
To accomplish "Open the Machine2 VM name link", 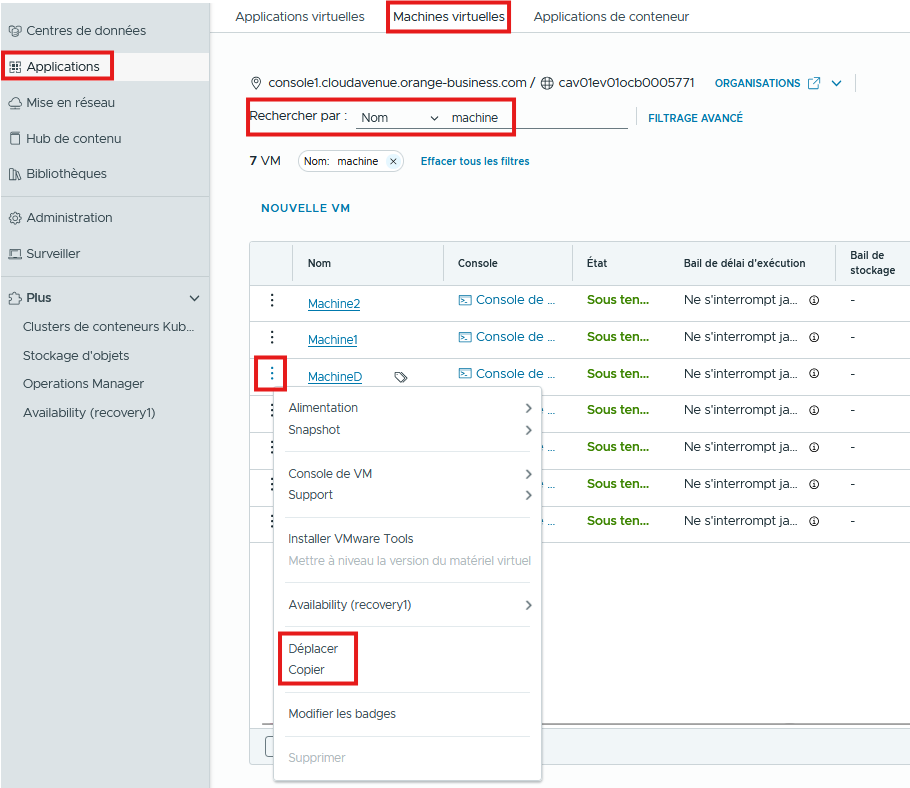I will tap(333, 304).
